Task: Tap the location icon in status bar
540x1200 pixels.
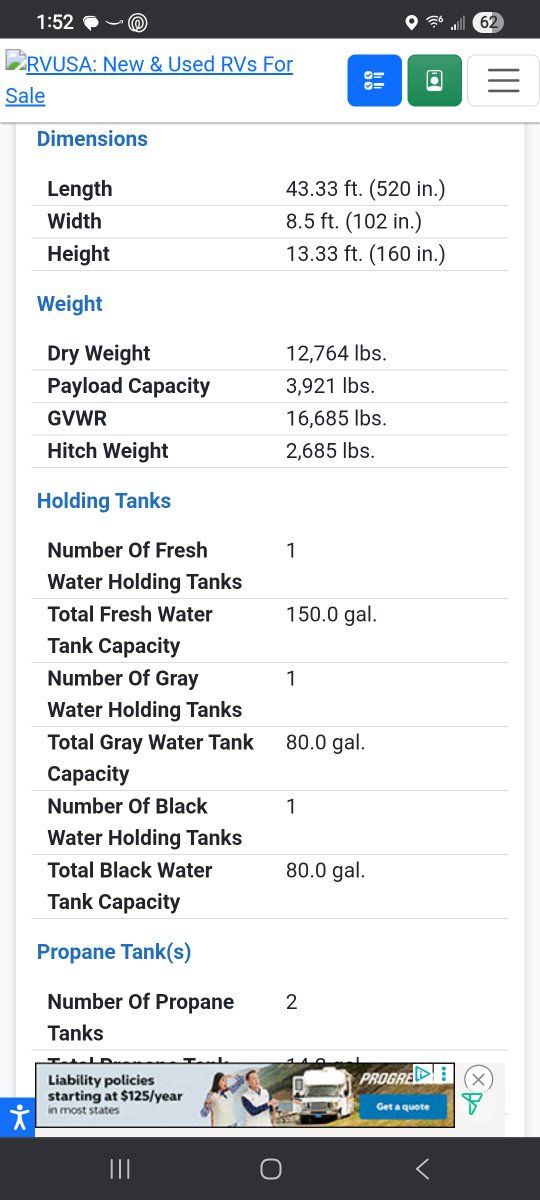Action: click(411, 22)
